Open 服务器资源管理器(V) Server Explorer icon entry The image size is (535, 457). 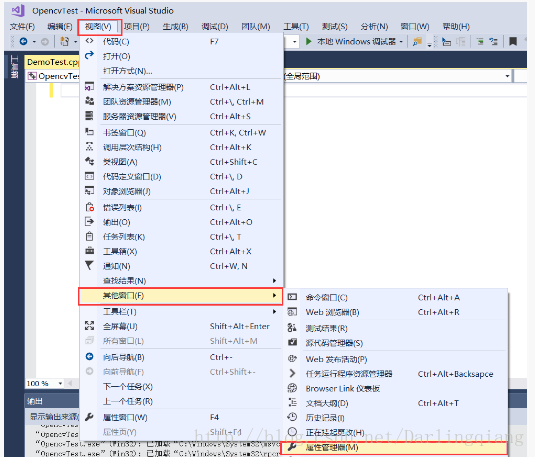pos(181,116)
